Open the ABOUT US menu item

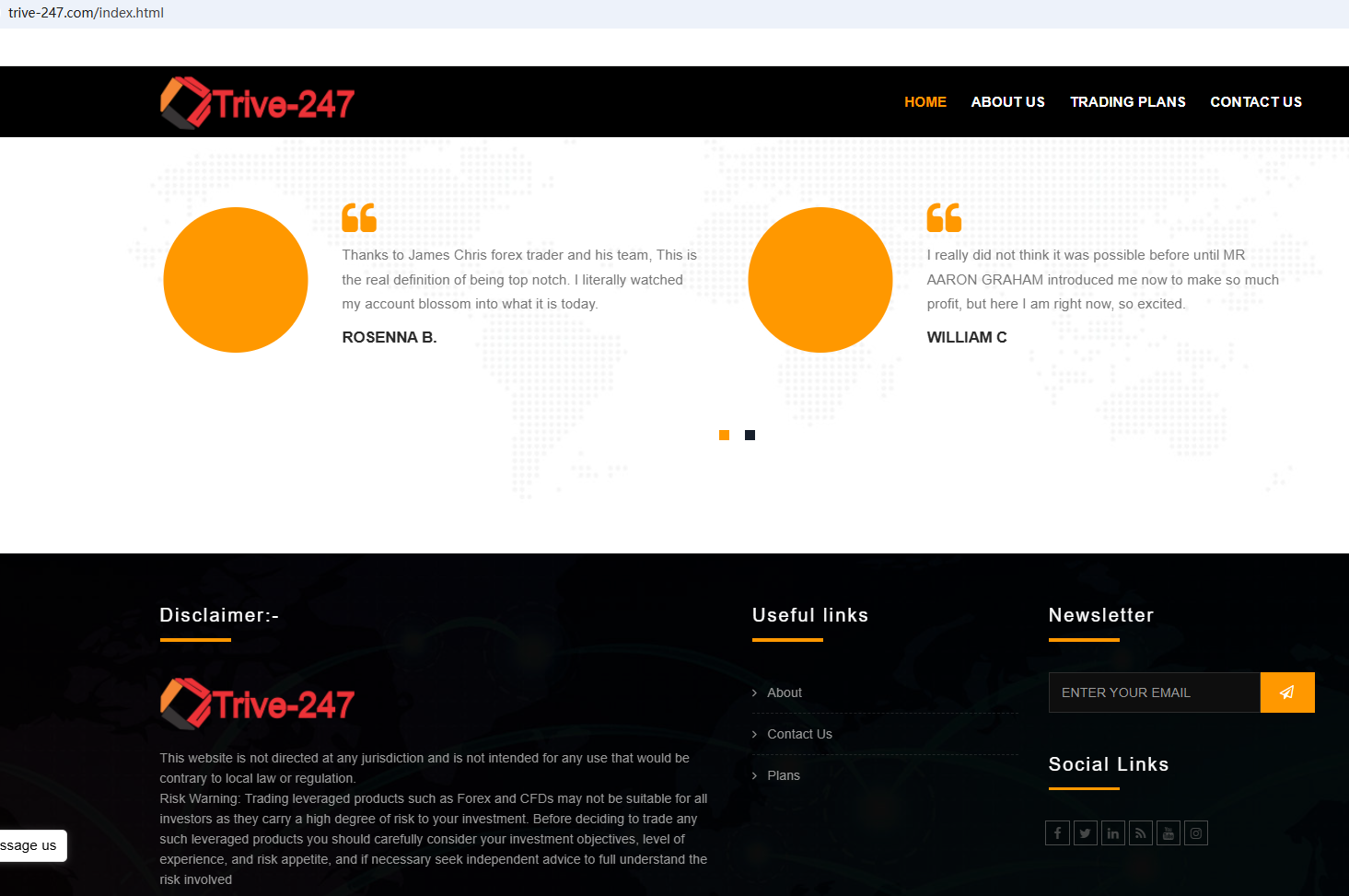[x=1008, y=102]
